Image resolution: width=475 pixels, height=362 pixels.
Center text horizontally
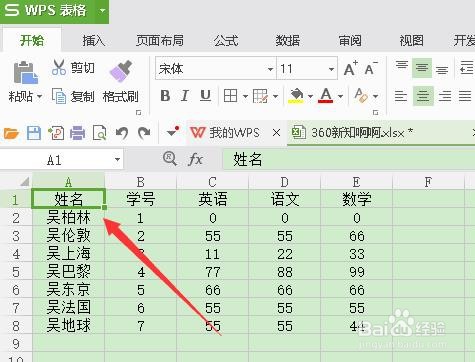point(423,96)
